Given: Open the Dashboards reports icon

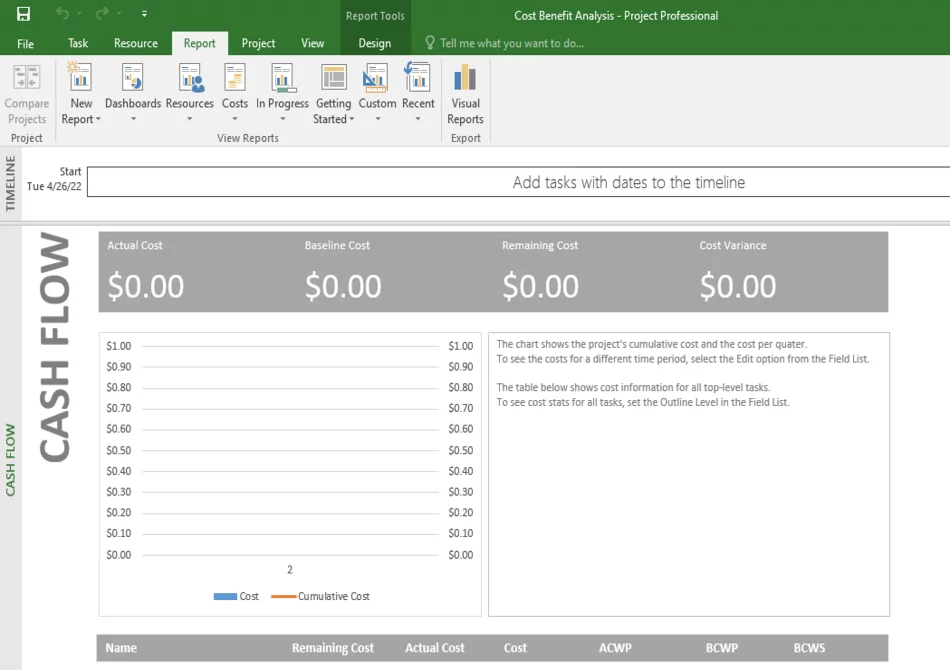Looking at the screenshot, I should [x=132, y=78].
